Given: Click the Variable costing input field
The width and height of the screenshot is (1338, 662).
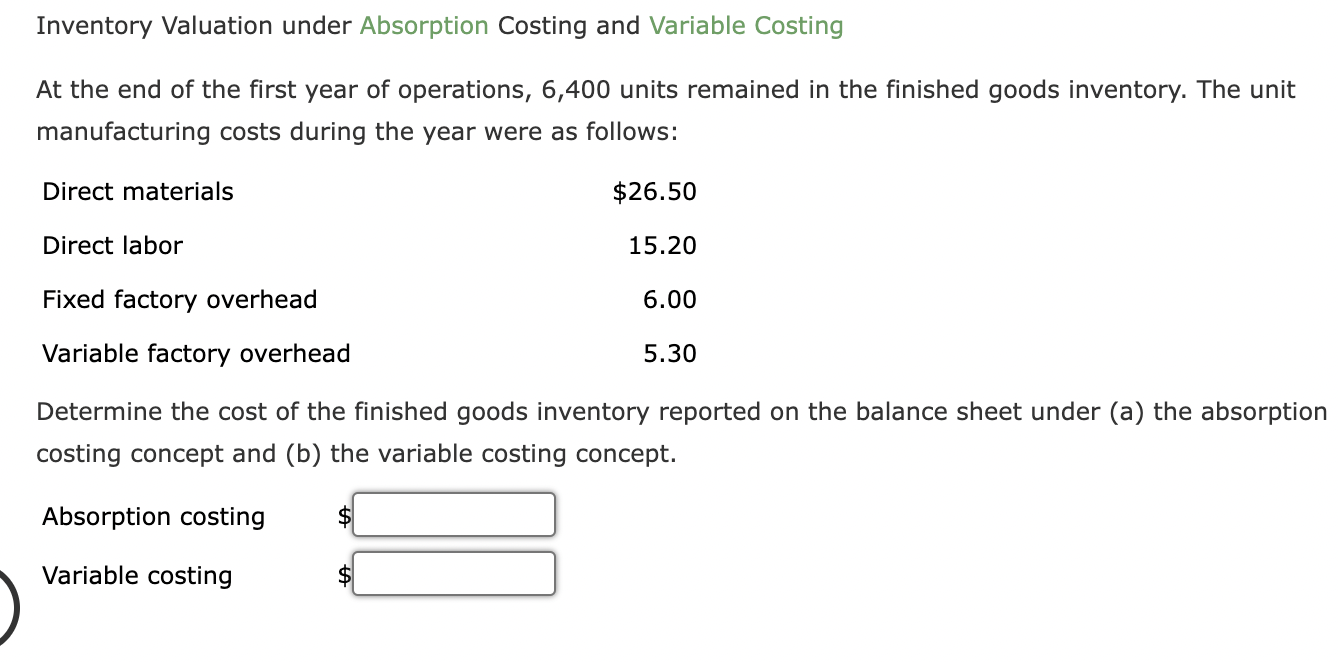Looking at the screenshot, I should tap(453, 572).
